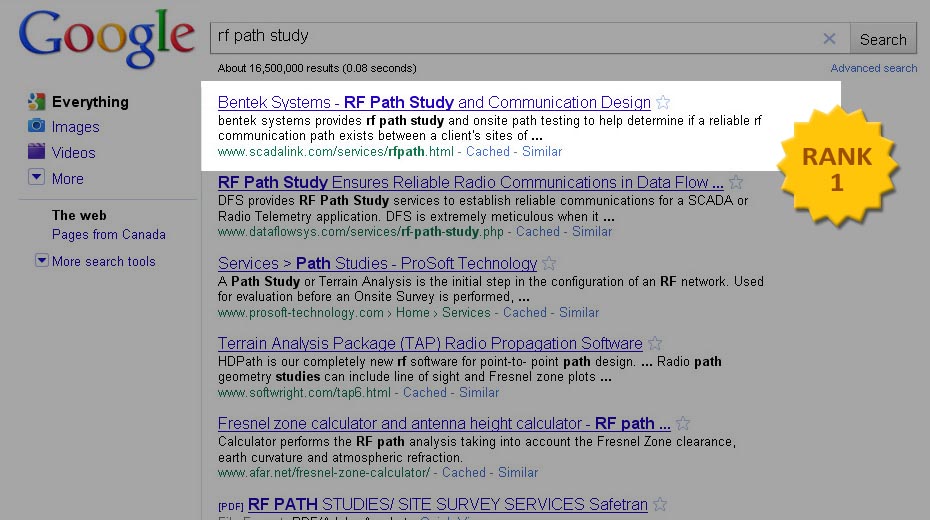Select Pages from Canada filter

coord(109,234)
